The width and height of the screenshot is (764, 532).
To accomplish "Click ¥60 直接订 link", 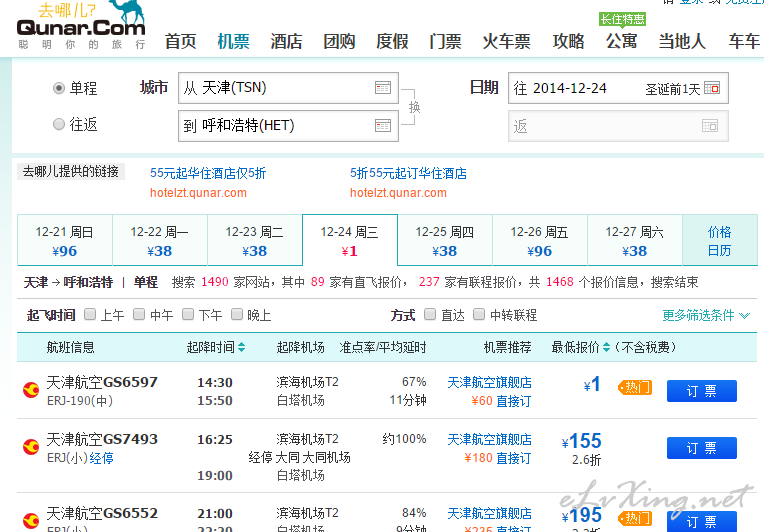I will [x=501, y=401].
